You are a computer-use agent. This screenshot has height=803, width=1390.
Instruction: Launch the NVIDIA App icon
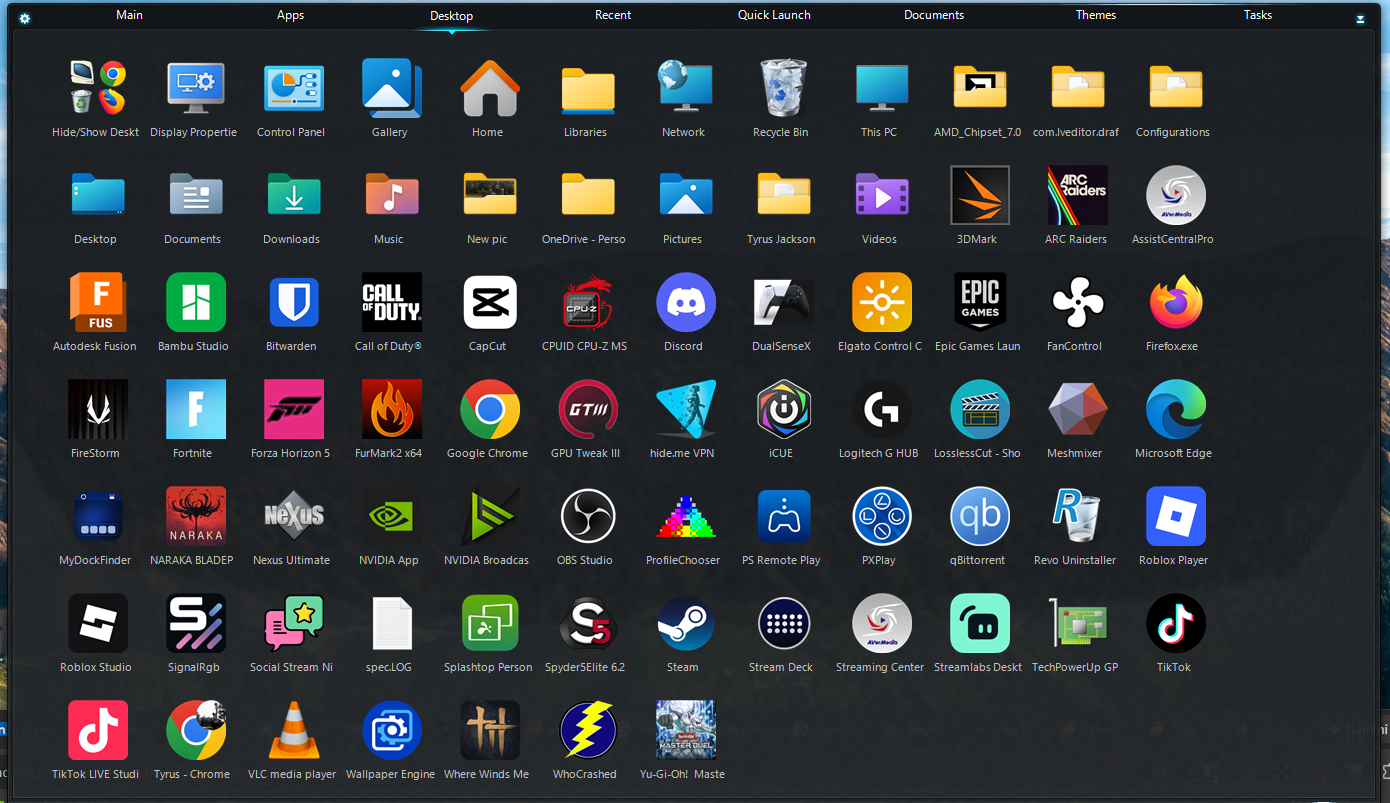(x=391, y=517)
